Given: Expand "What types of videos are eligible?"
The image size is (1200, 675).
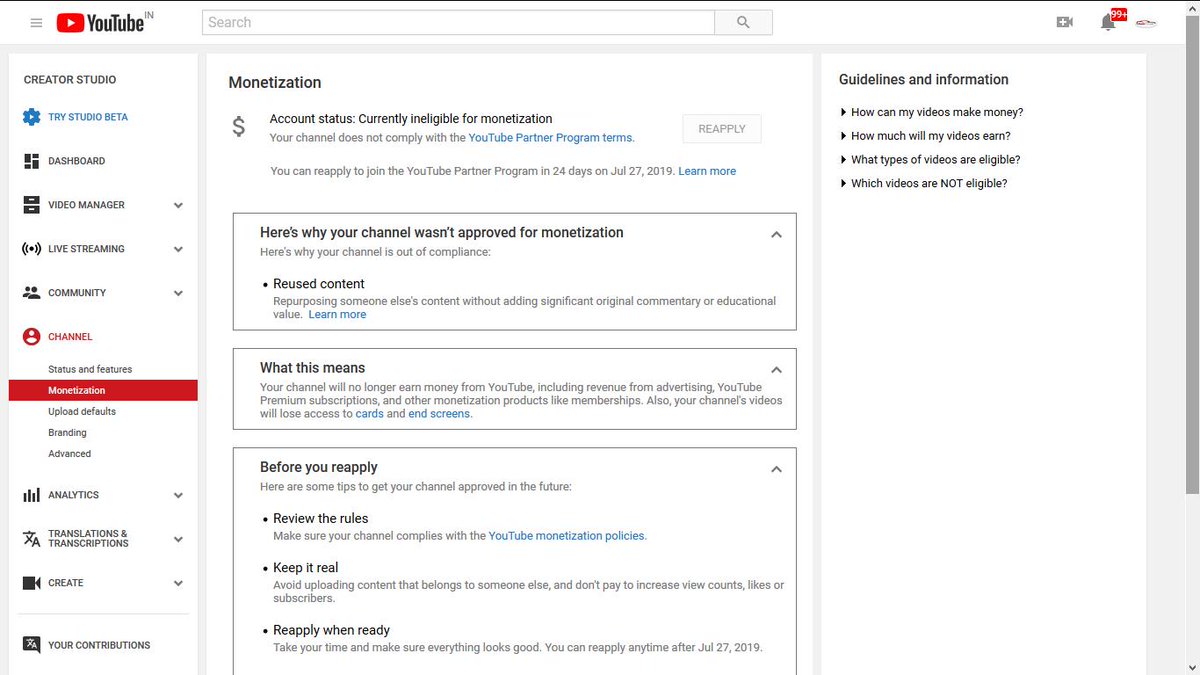Looking at the screenshot, I should pos(930,160).
